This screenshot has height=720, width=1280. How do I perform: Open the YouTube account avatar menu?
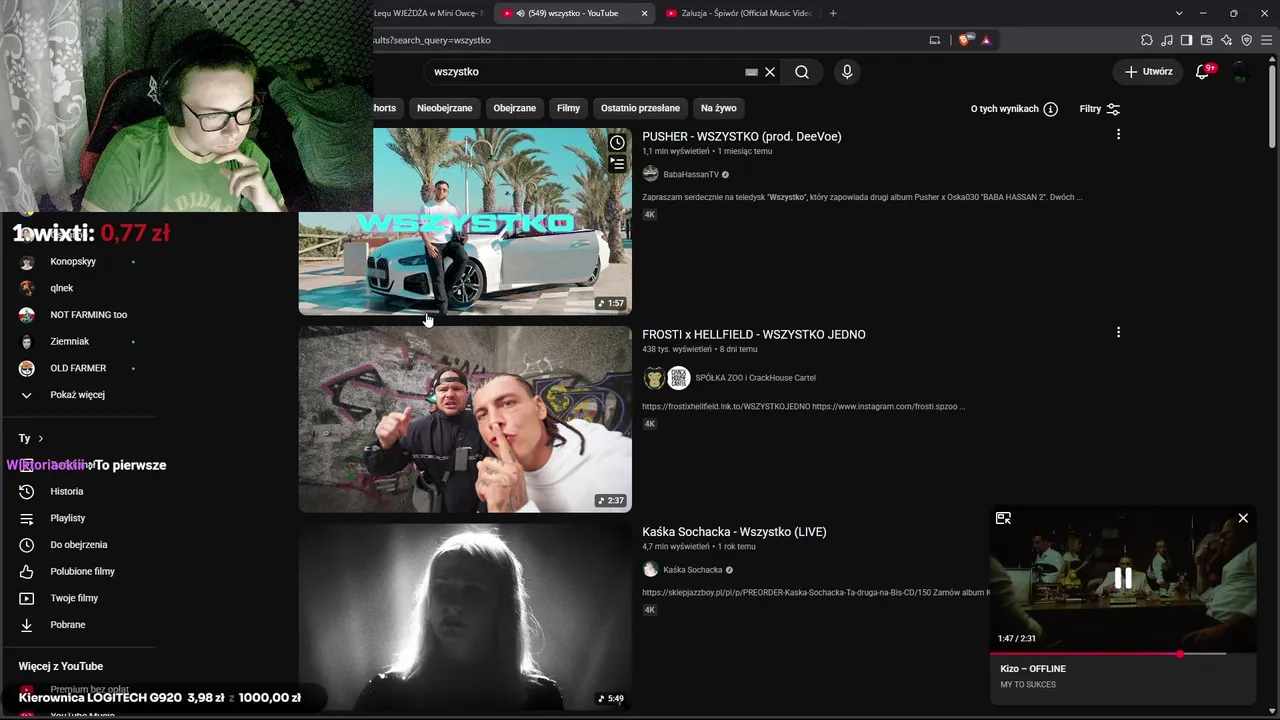(1240, 72)
